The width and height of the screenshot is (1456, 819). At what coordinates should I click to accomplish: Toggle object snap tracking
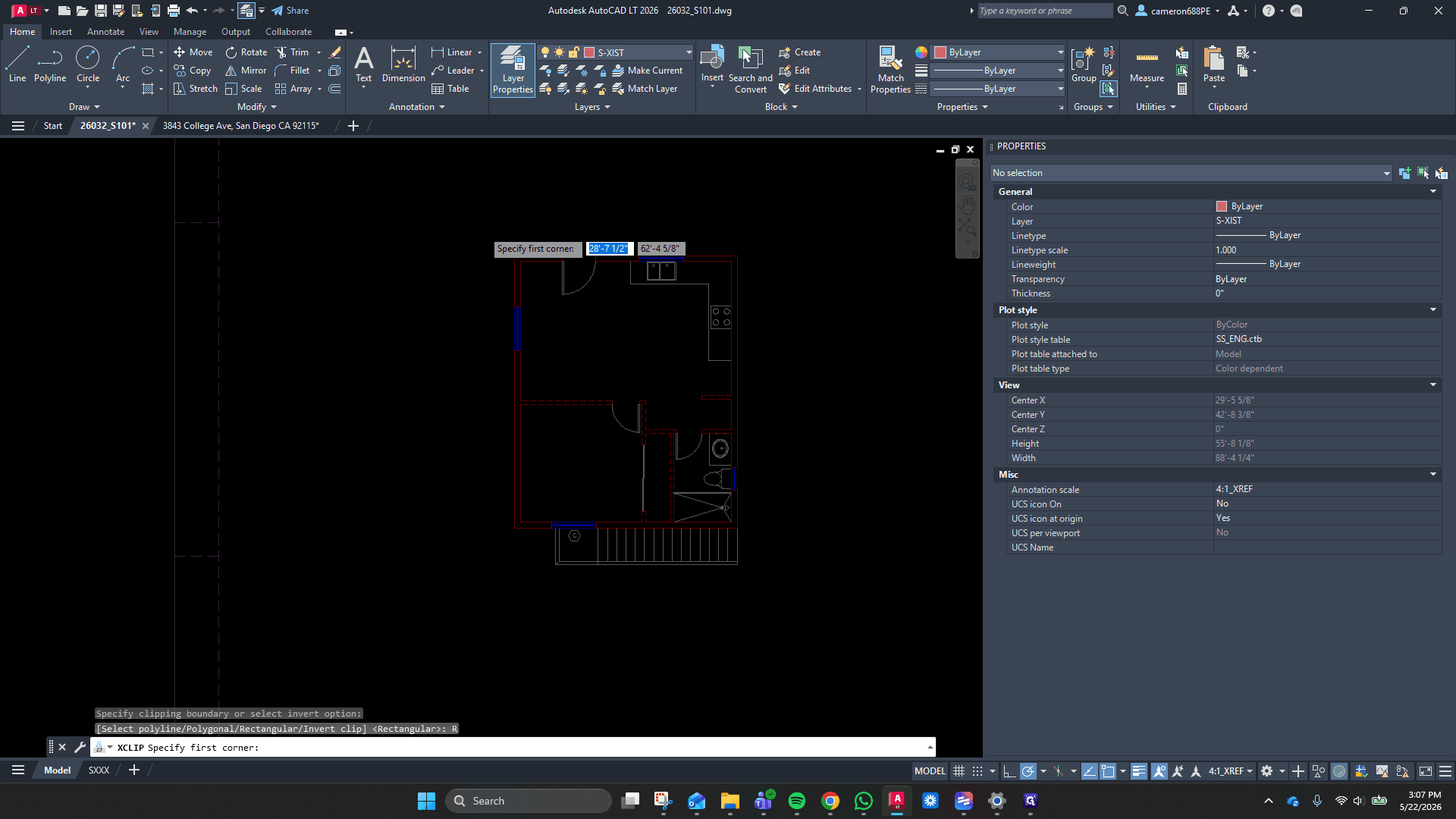(1089, 771)
